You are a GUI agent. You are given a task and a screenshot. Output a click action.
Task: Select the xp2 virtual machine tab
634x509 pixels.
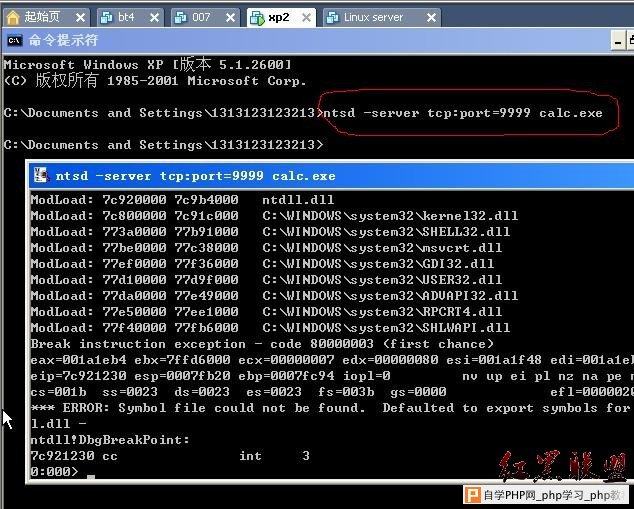(281, 17)
